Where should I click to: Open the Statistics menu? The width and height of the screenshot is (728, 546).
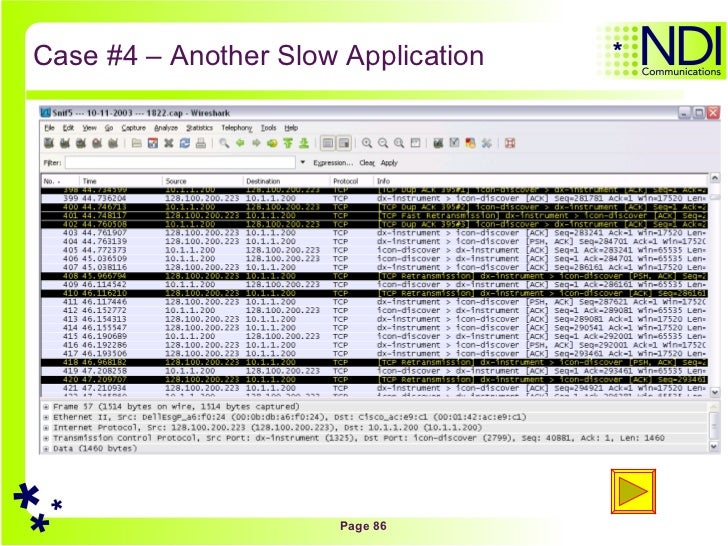coord(200,128)
